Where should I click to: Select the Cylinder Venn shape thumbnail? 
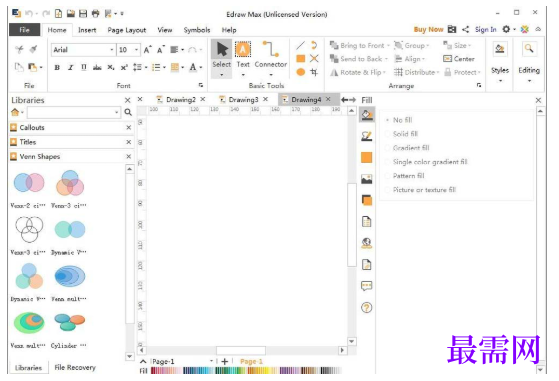(x=70, y=322)
